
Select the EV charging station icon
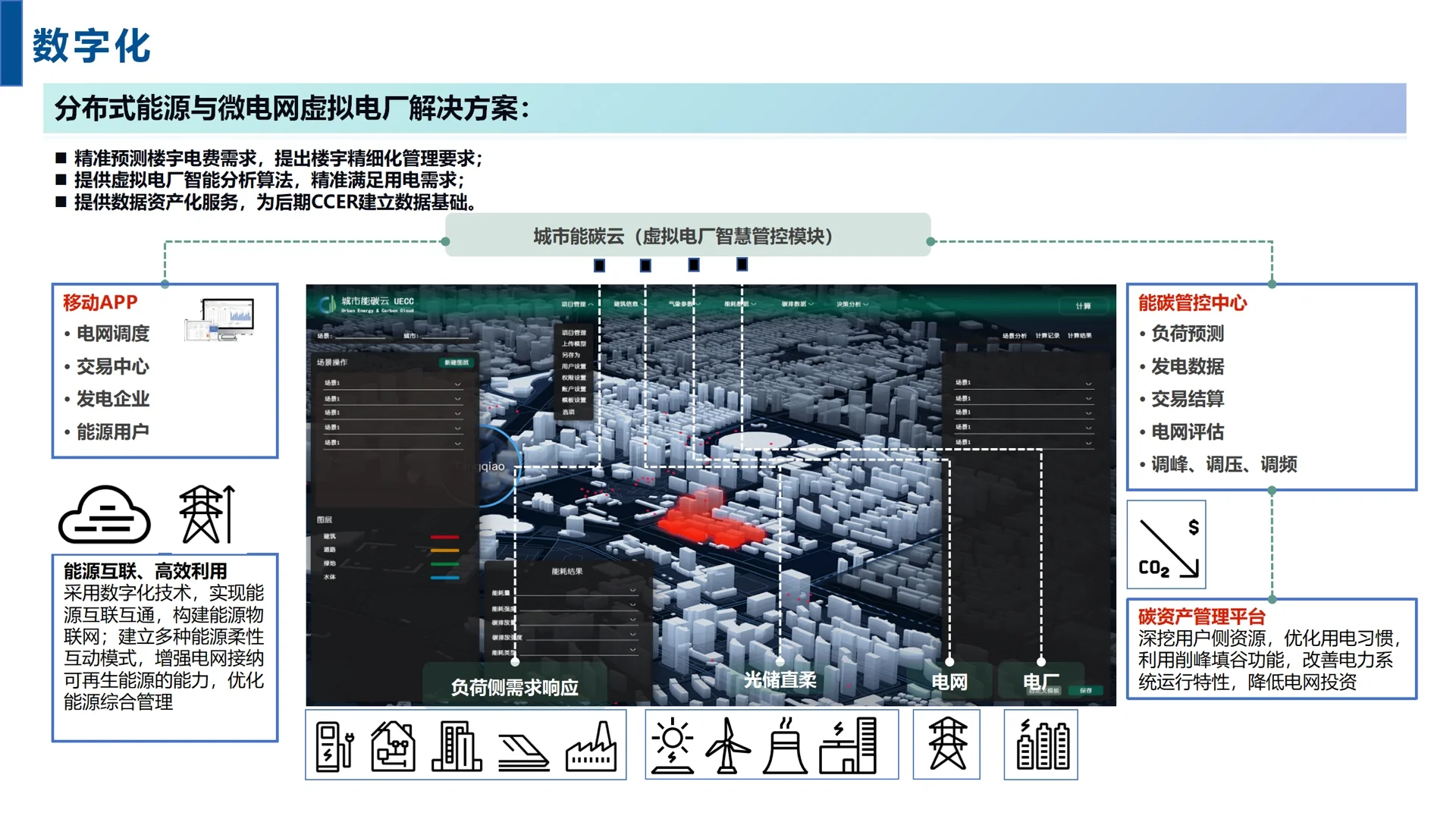coord(334,745)
